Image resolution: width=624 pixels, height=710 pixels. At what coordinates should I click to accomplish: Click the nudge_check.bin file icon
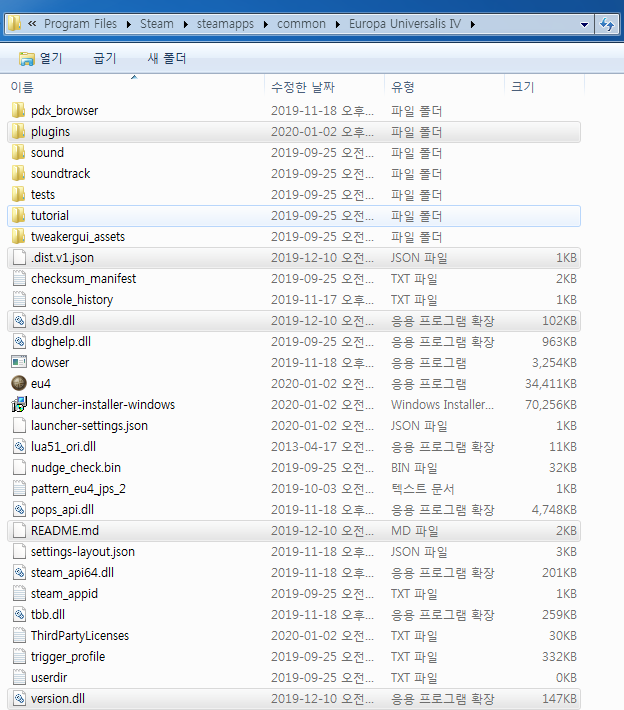coord(19,468)
